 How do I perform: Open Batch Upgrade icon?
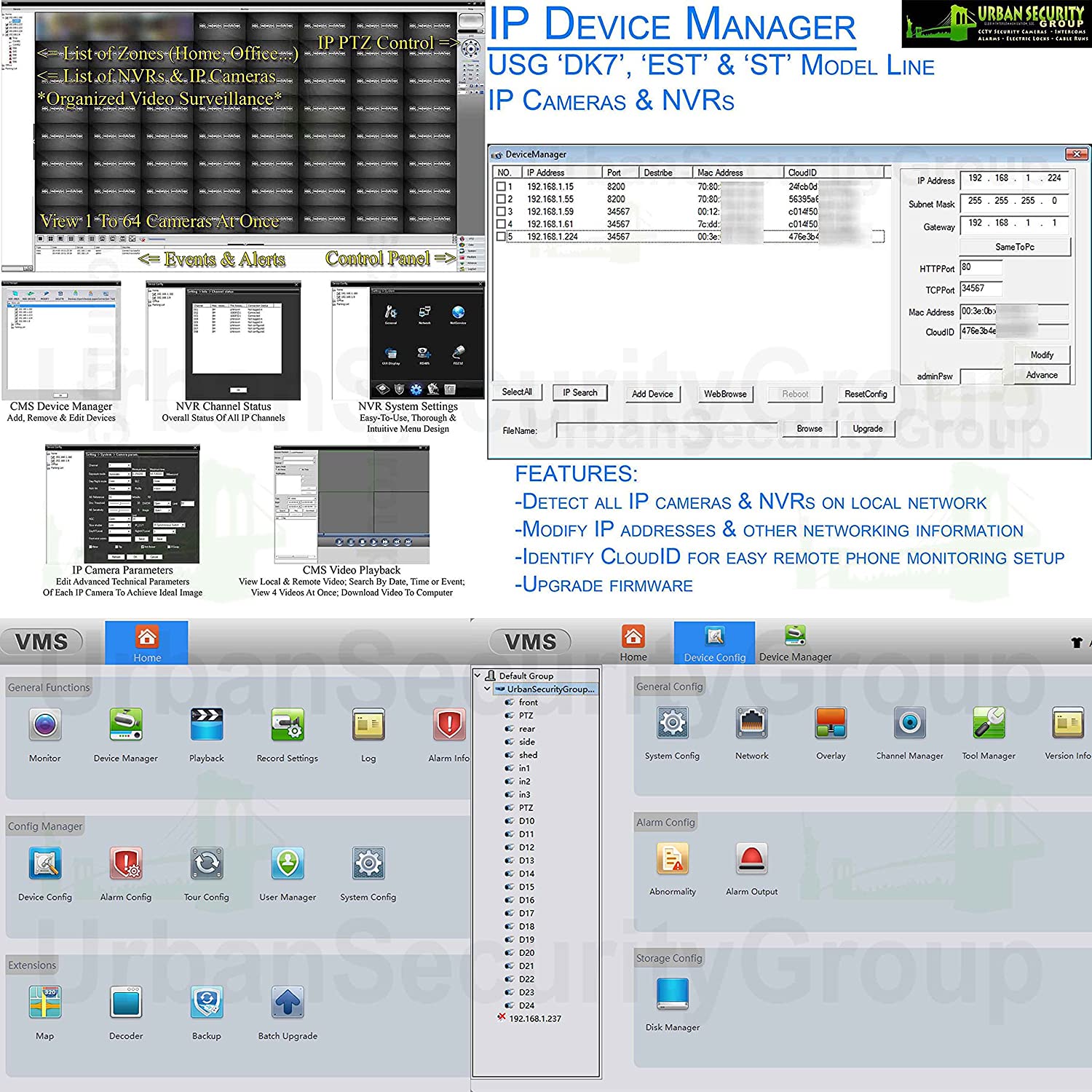[x=288, y=1002]
